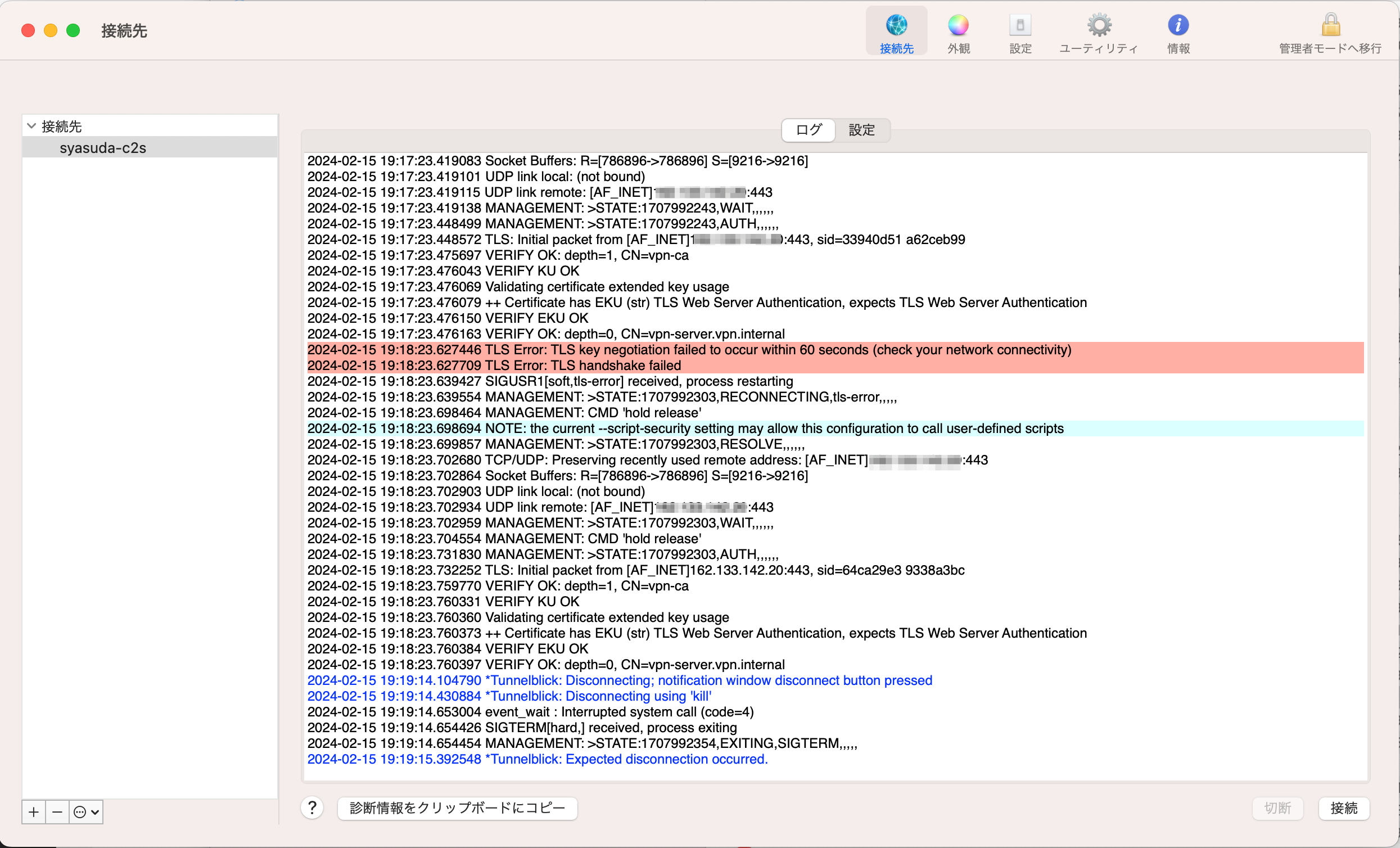
Task: Click the 切断 disconnect button
Action: [1277, 808]
